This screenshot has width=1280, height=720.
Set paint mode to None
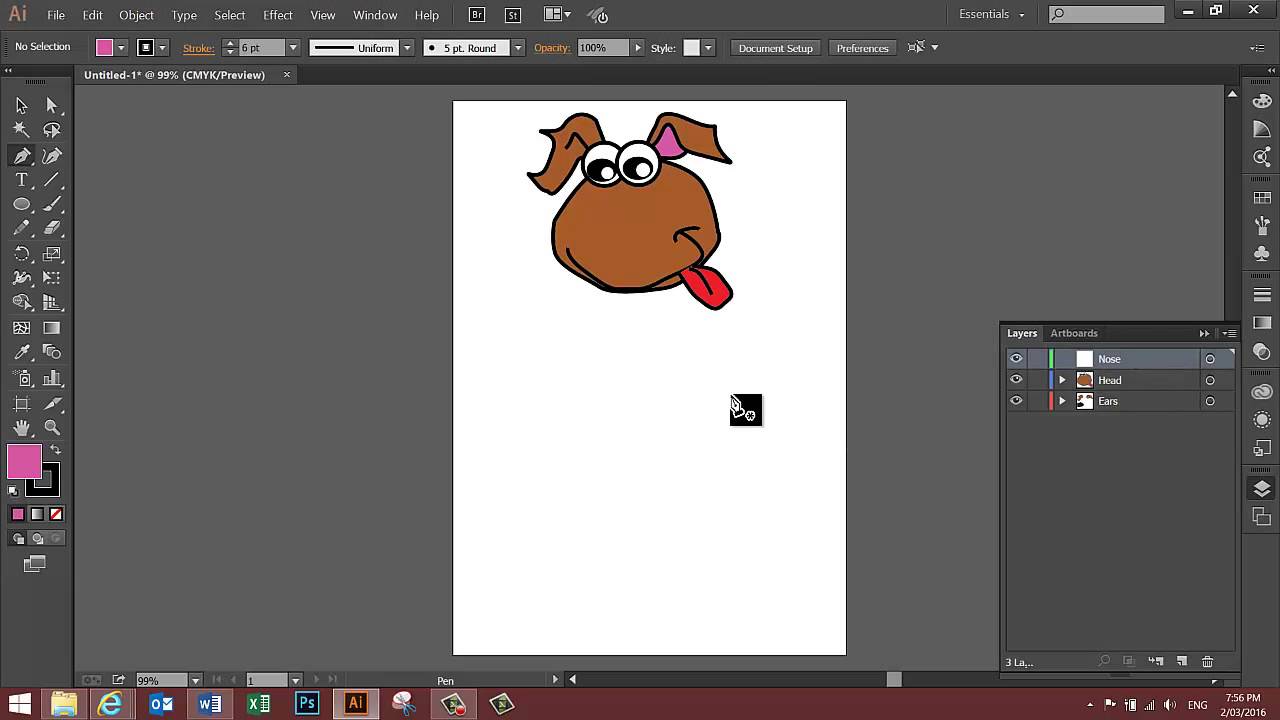coord(56,514)
